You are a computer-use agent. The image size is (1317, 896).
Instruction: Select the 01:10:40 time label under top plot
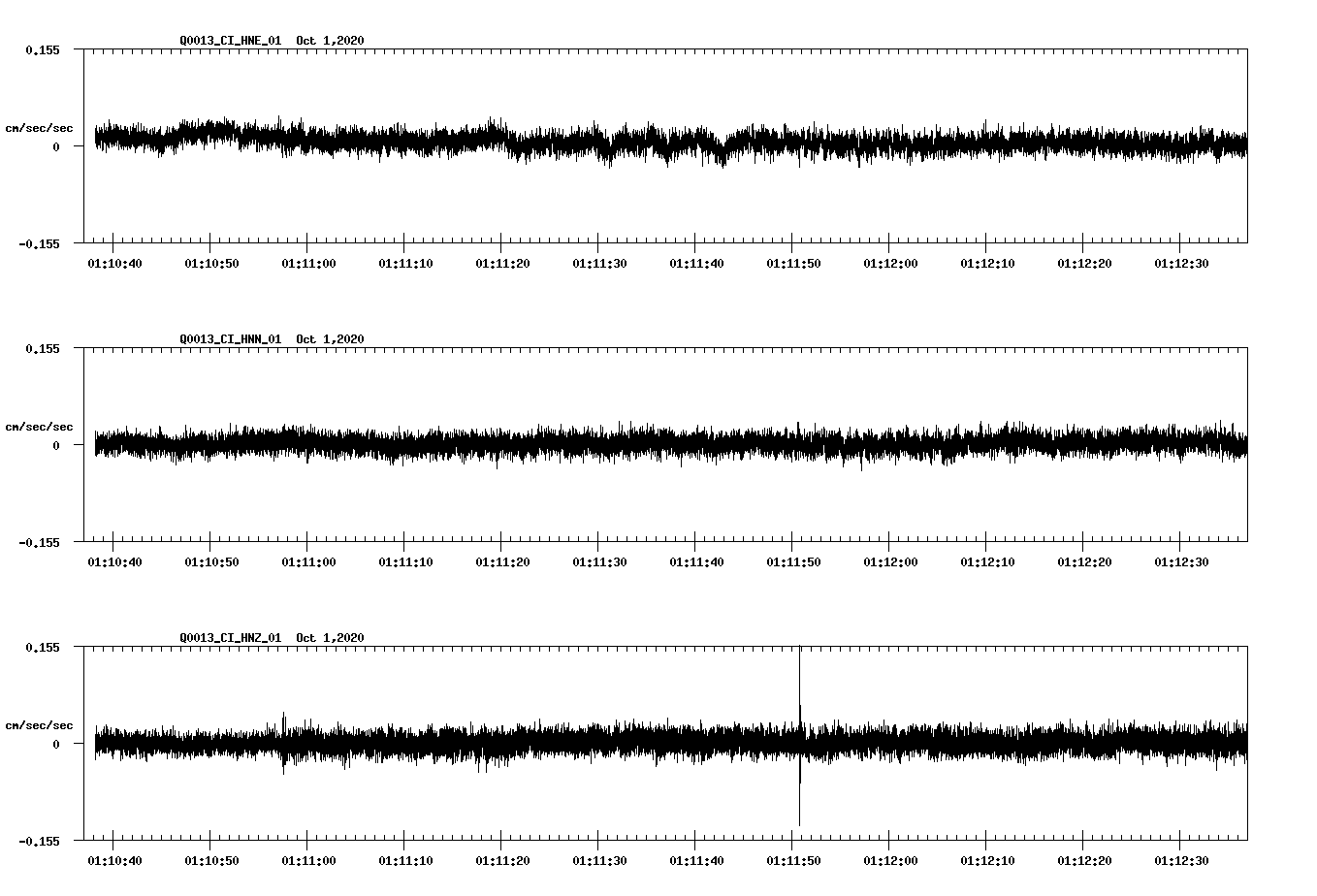click(113, 263)
